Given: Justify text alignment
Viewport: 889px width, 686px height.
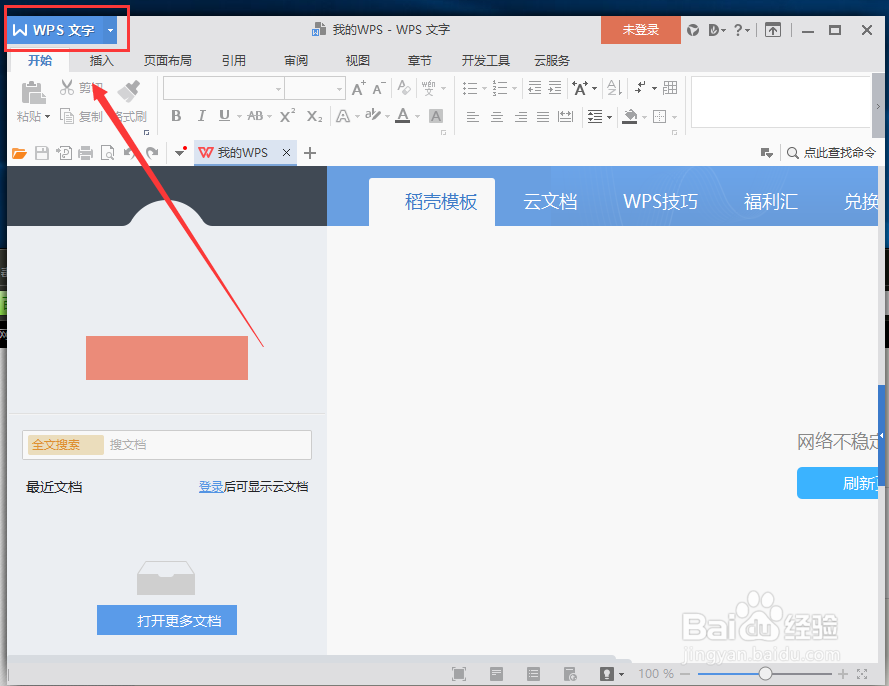Looking at the screenshot, I should point(543,117).
